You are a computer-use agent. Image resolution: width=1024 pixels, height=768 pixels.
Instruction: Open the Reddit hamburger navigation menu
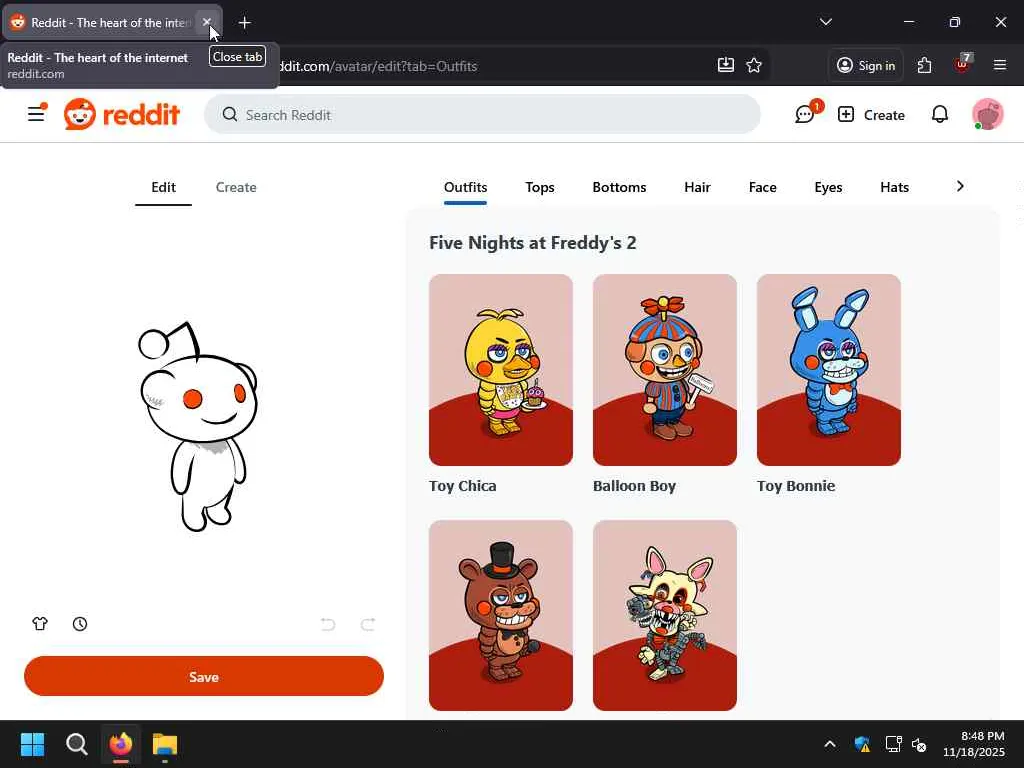coord(36,114)
